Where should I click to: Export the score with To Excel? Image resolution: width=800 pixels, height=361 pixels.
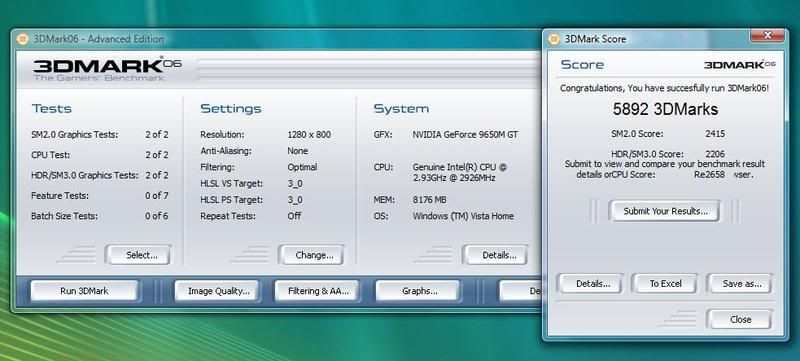point(664,283)
